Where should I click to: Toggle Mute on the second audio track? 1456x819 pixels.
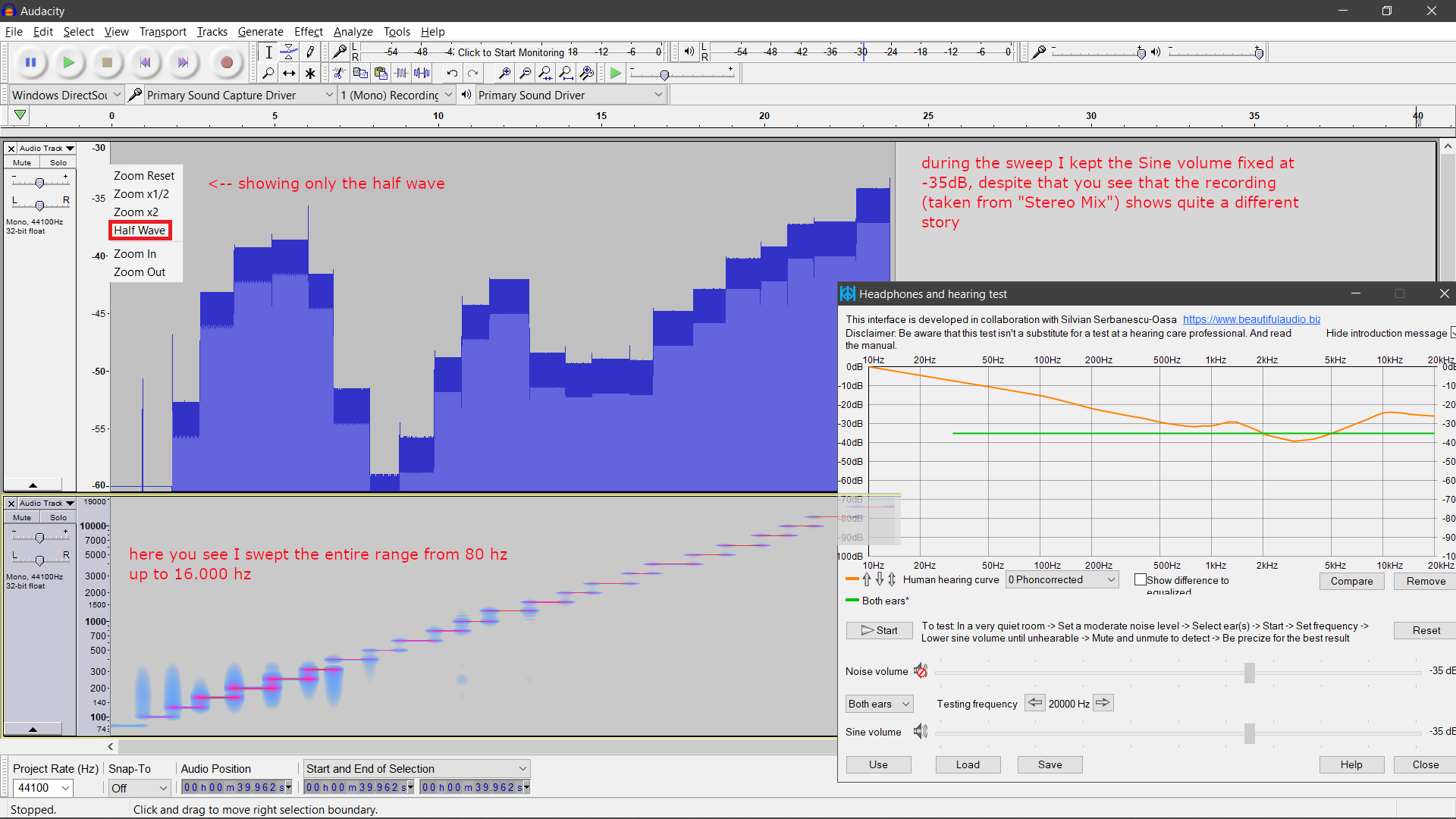pos(22,517)
